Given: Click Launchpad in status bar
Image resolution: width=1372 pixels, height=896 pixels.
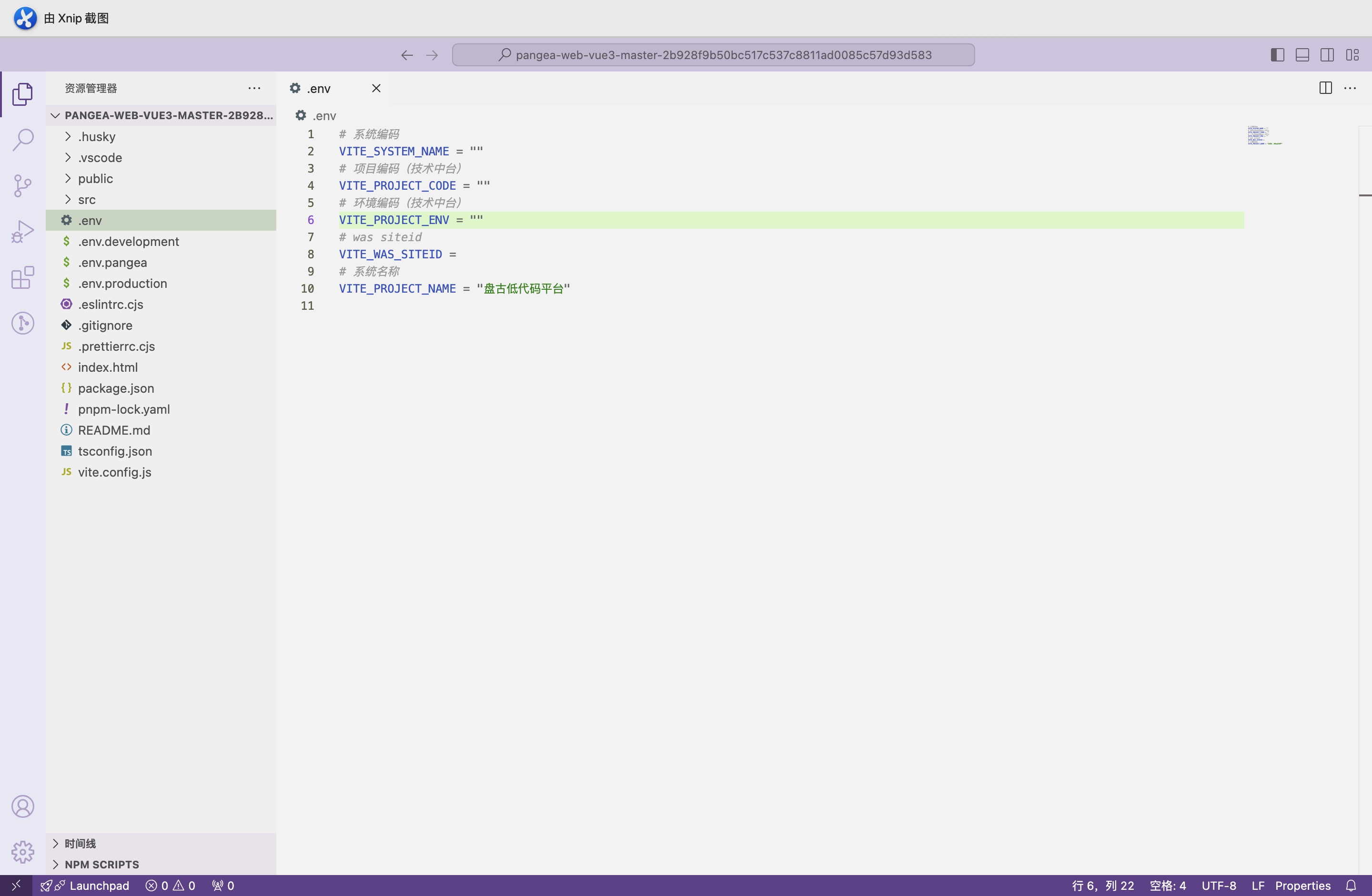Looking at the screenshot, I should pos(85,886).
